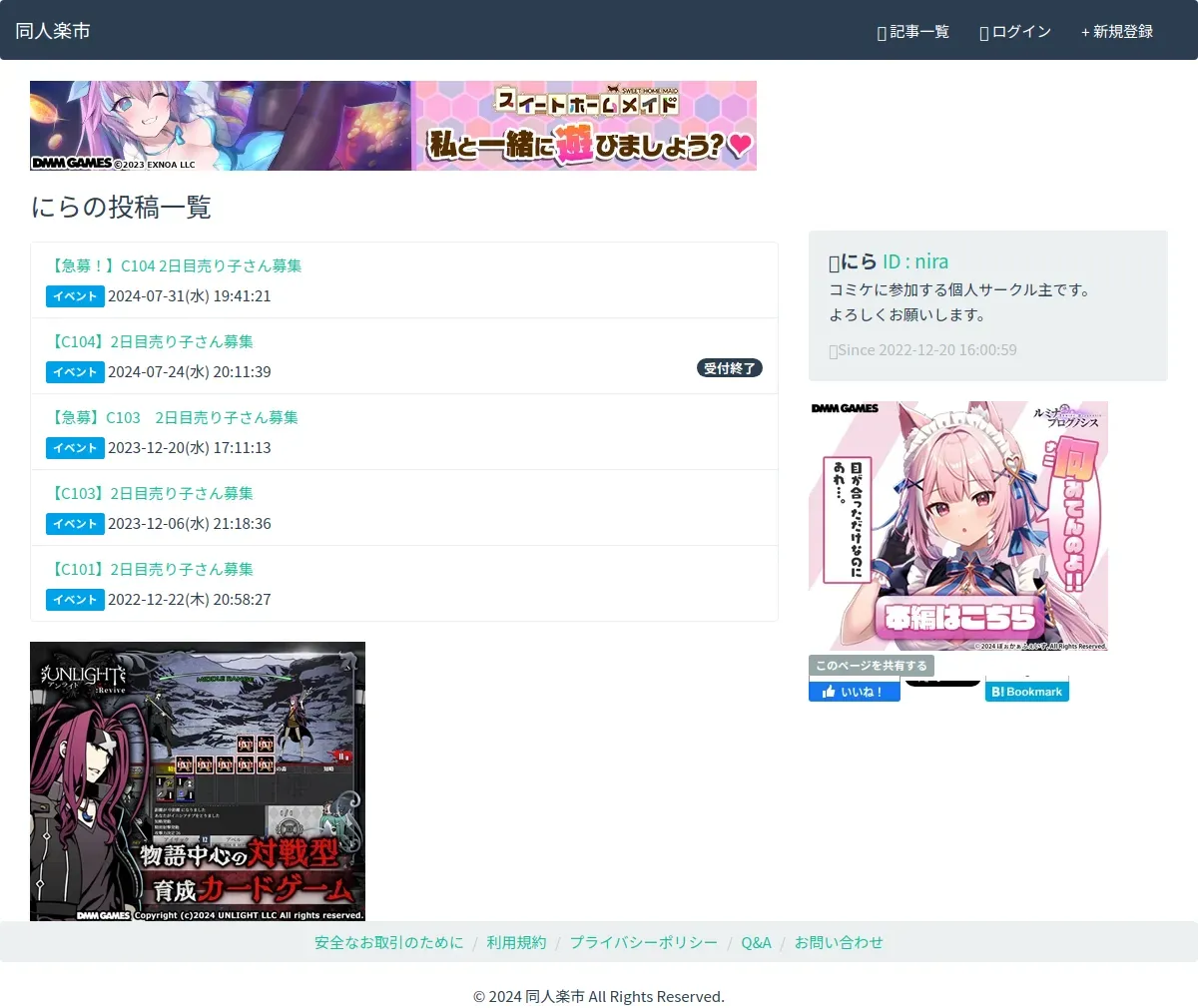Open post 【C104】2日目売り子さん募集
1198x1008 pixels.
coord(150,341)
